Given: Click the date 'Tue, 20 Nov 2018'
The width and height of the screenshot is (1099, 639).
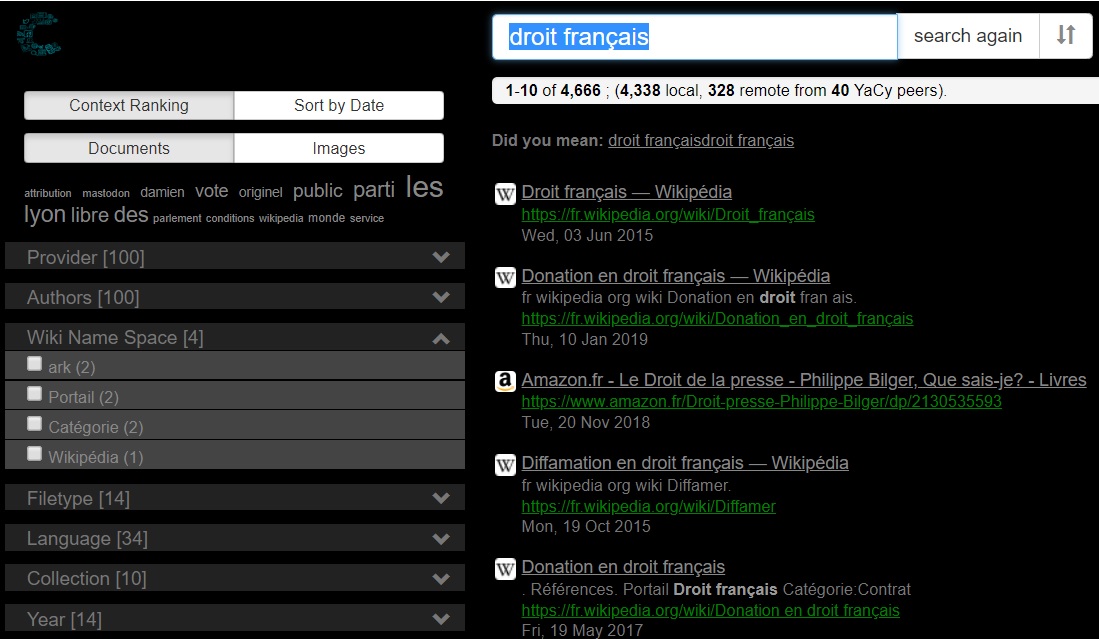Looking at the screenshot, I should point(586,422).
